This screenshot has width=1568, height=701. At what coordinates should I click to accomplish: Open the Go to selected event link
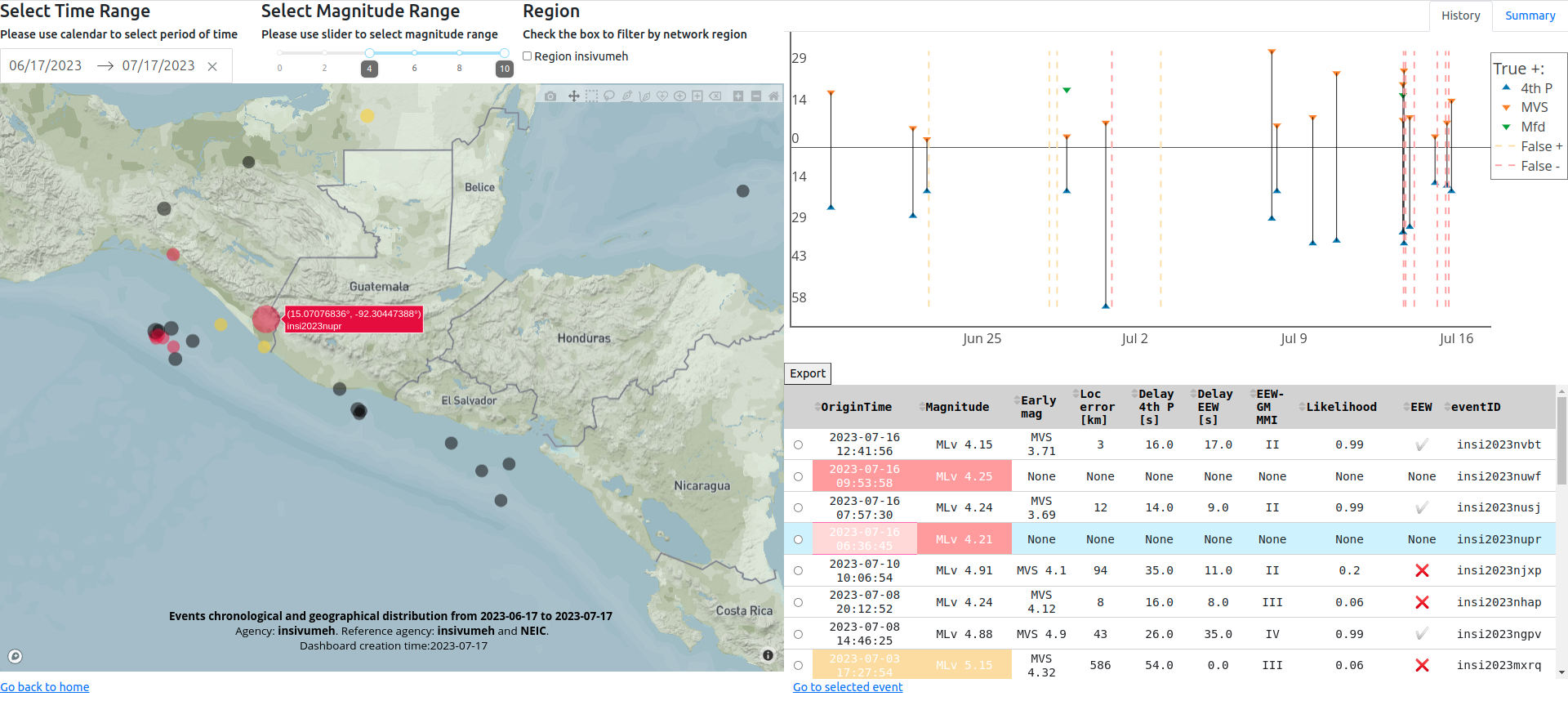[848, 687]
